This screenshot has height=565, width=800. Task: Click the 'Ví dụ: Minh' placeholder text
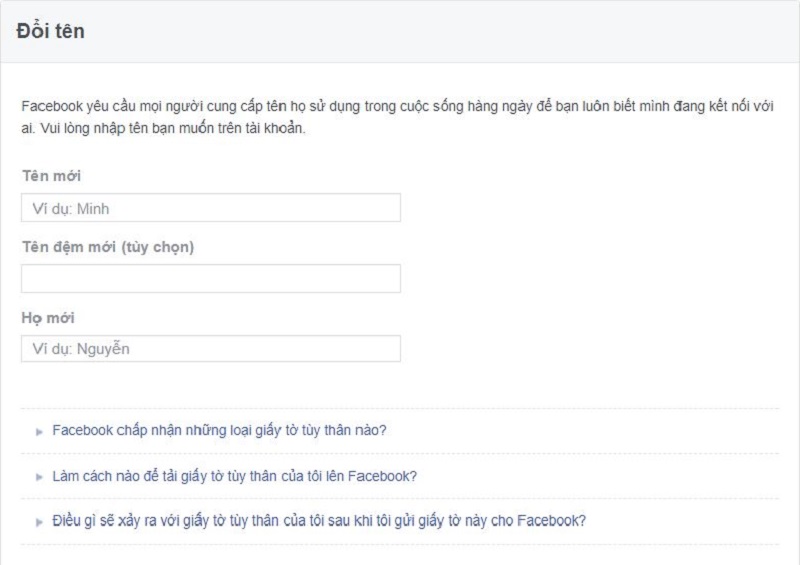[70, 209]
